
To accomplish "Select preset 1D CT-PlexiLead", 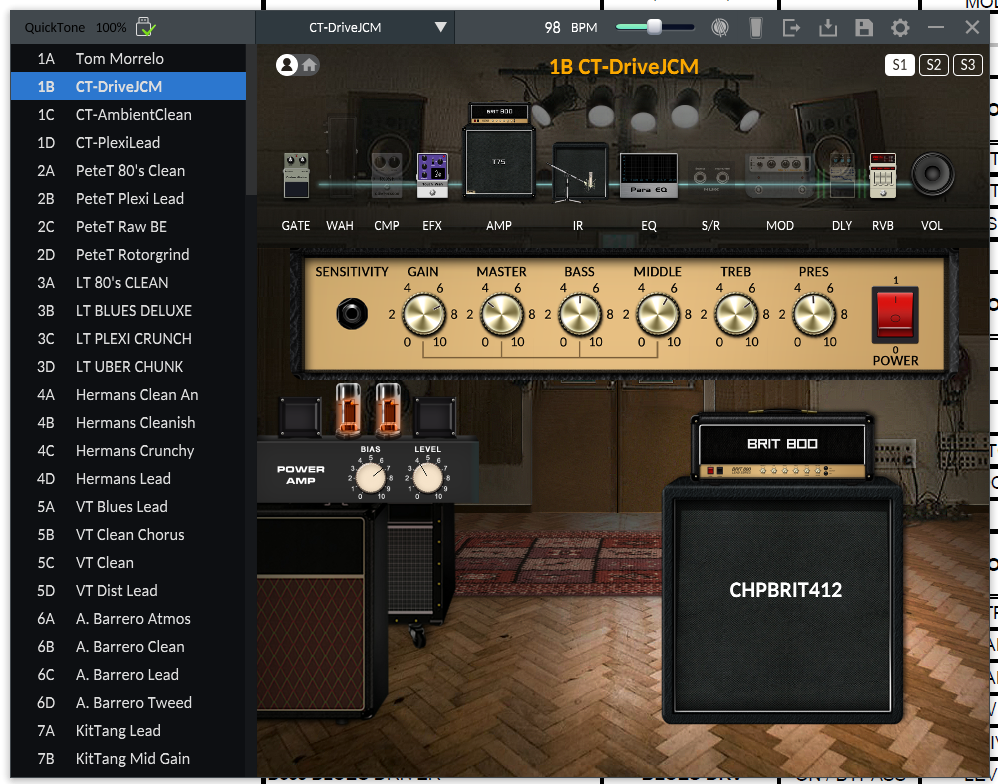I will pos(128,143).
